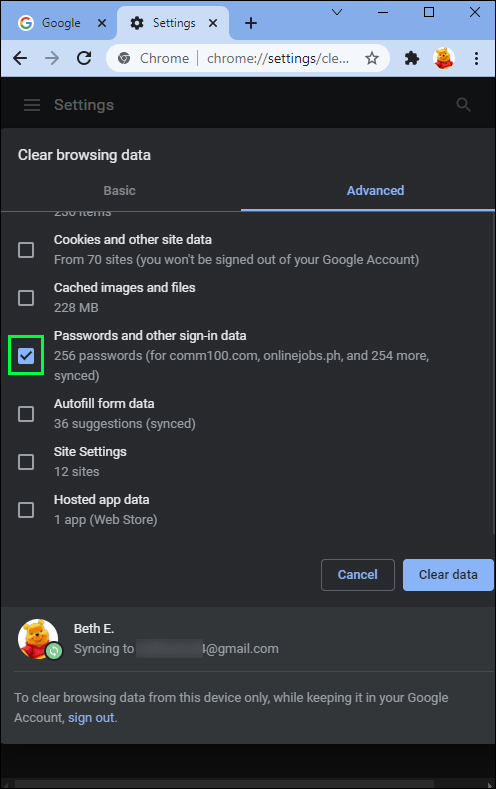The width and height of the screenshot is (496, 789).
Task: Open a new tab with plus icon
Action: pos(251,23)
